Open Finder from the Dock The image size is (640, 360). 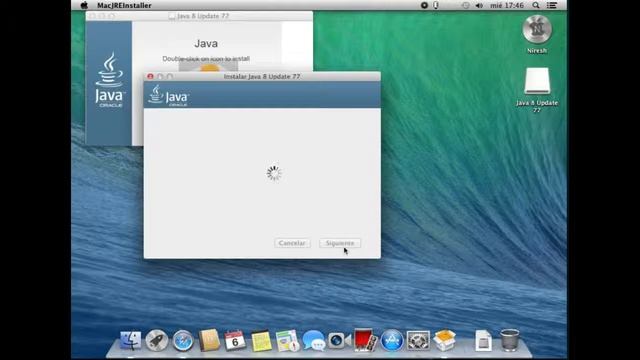pos(131,340)
